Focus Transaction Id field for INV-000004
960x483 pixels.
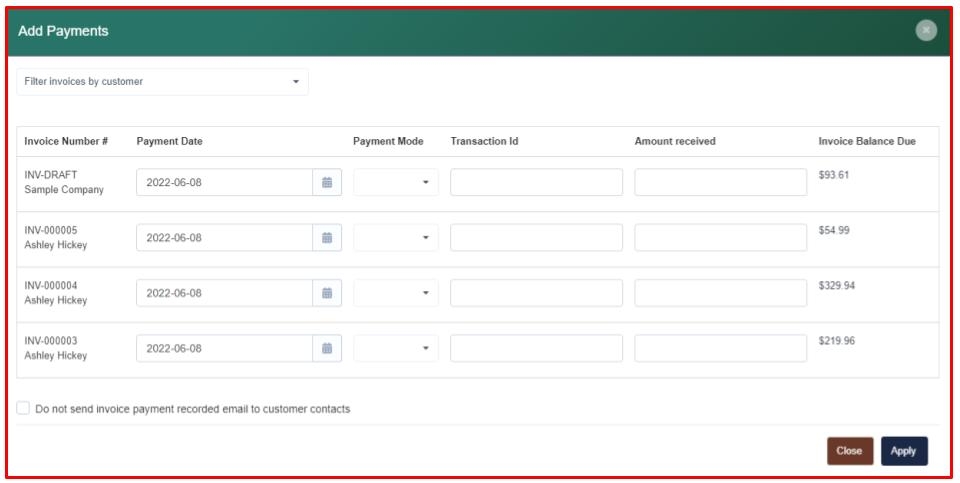click(536, 293)
